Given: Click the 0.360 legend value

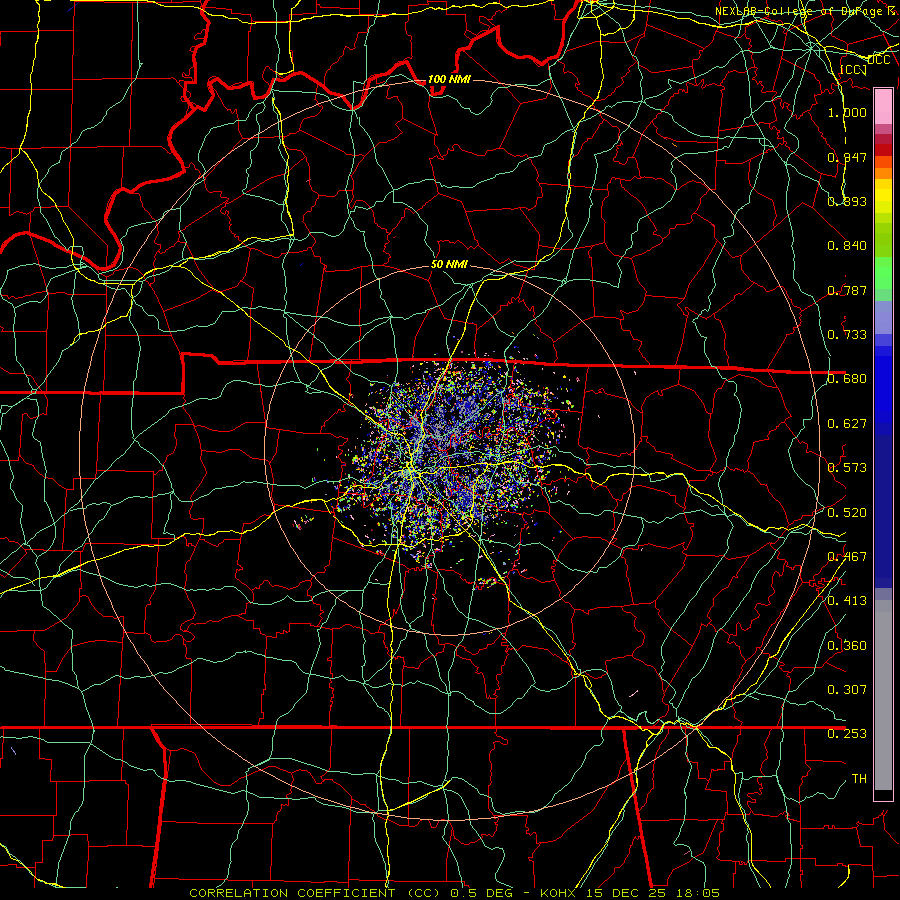Looking at the screenshot, I should click(x=847, y=646).
